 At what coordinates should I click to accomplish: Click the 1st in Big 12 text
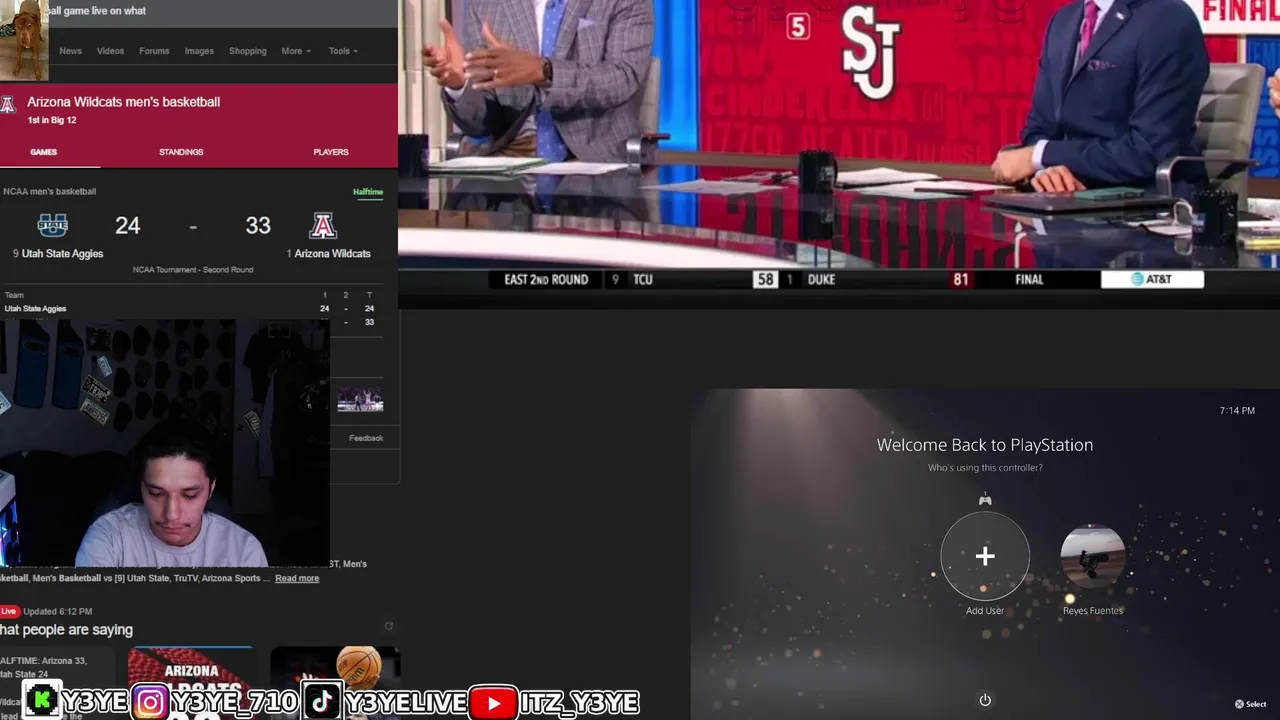click(52, 120)
